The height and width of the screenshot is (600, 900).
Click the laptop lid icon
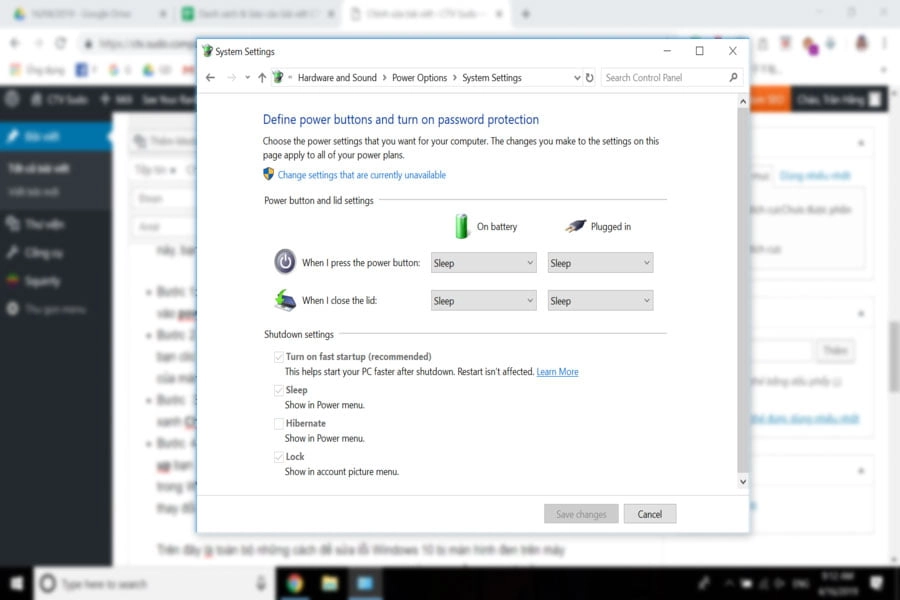pyautogui.click(x=283, y=299)
